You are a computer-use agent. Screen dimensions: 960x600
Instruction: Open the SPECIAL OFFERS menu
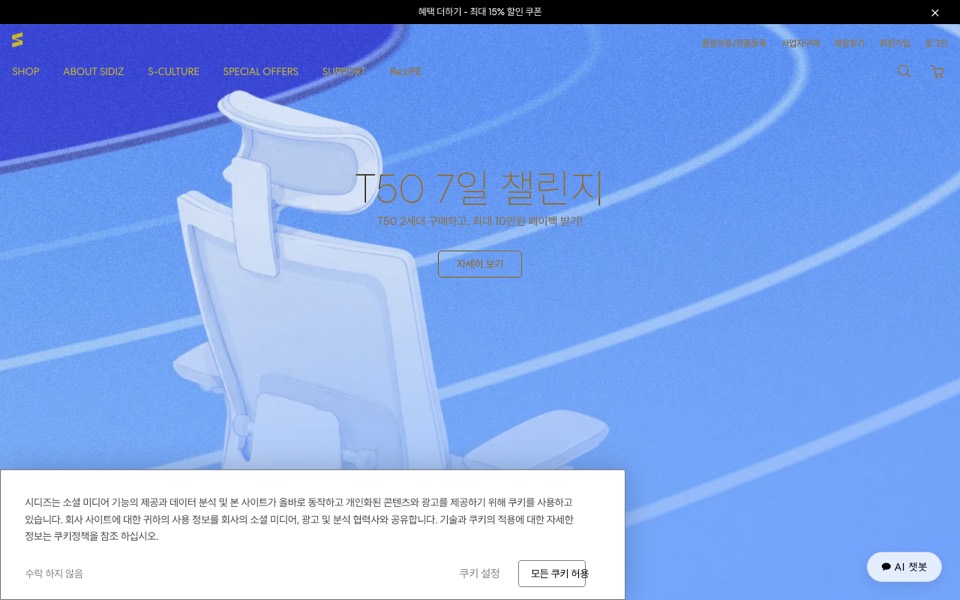coord(261,72)
